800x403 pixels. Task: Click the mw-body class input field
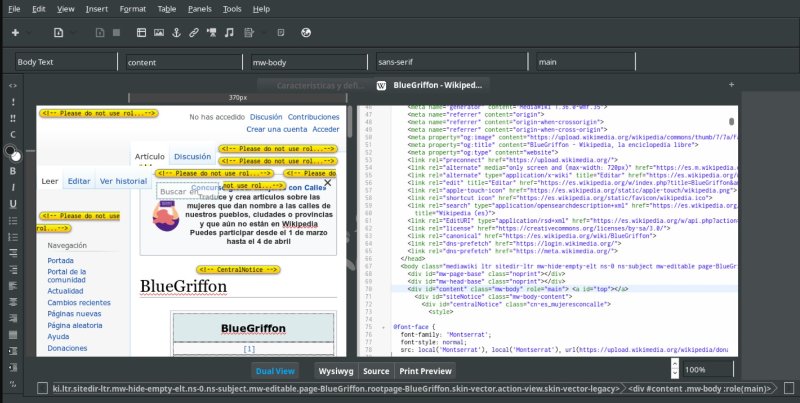click(305, 62)
